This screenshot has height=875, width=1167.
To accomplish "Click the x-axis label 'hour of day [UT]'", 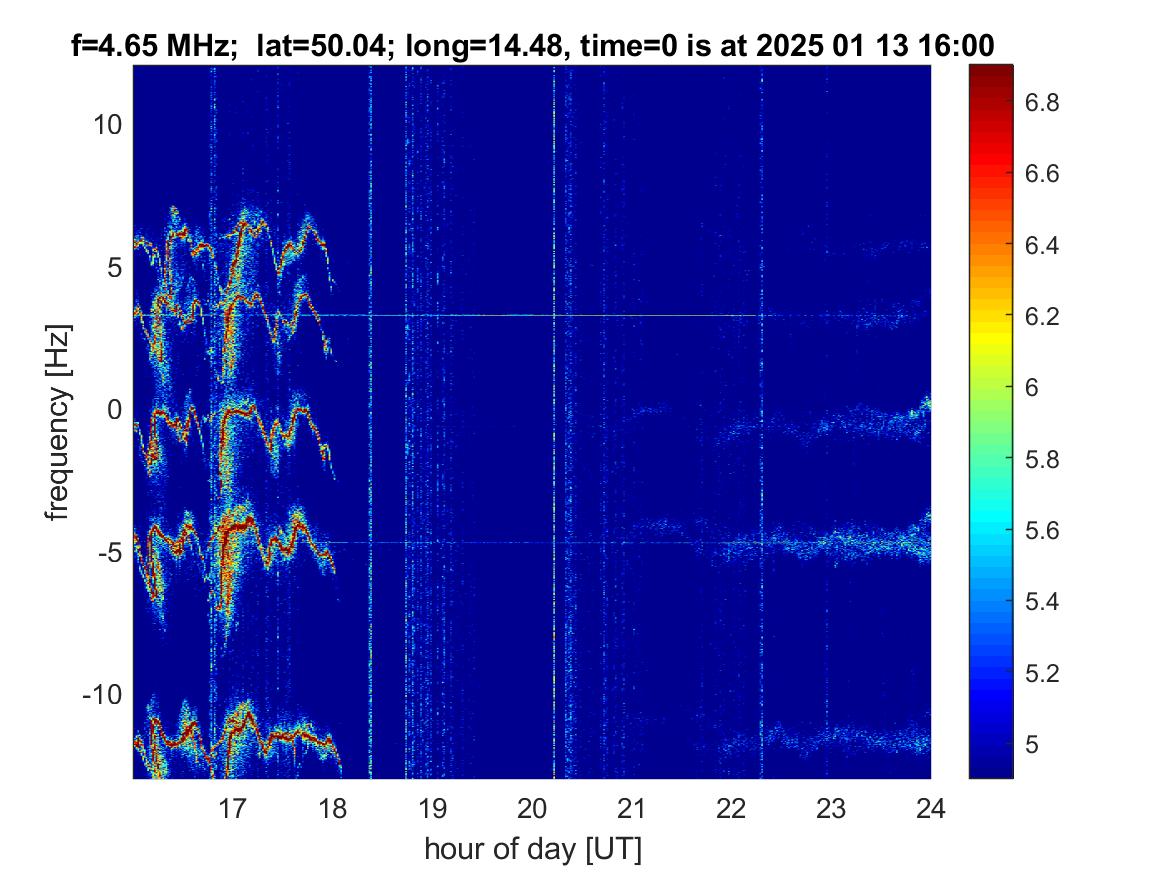I will point(532,848).
